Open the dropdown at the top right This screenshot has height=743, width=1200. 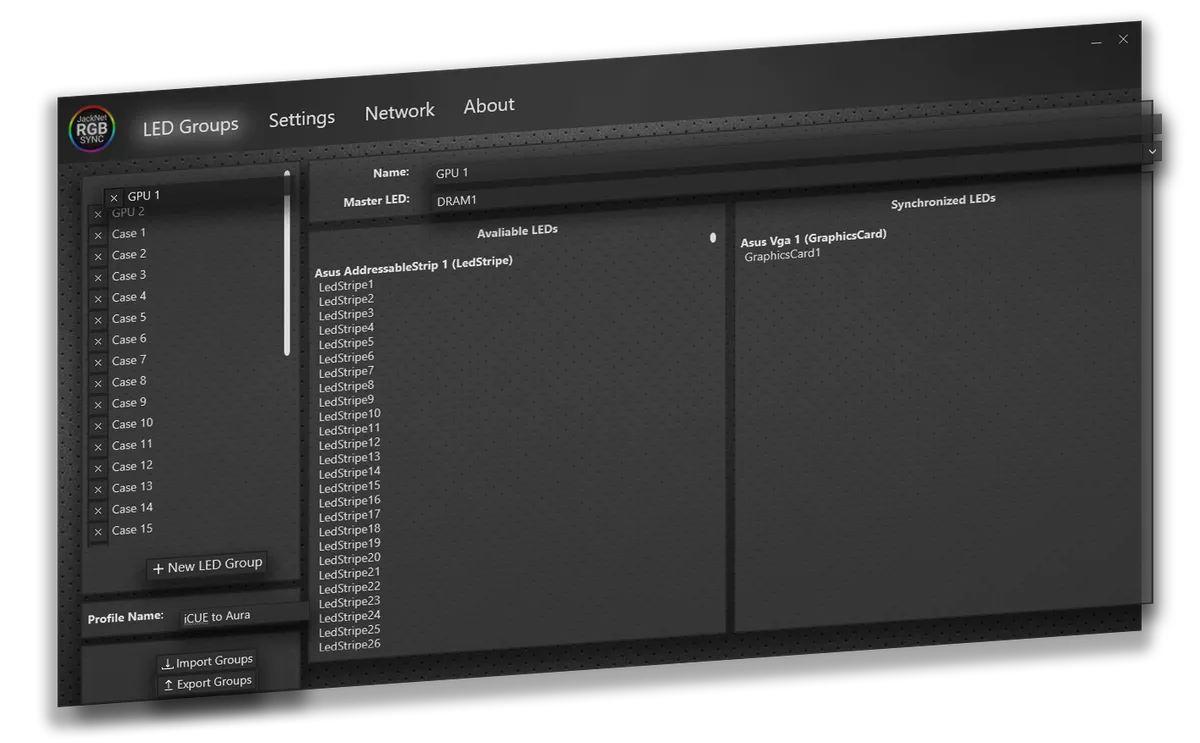click(x=1153, y=151)
